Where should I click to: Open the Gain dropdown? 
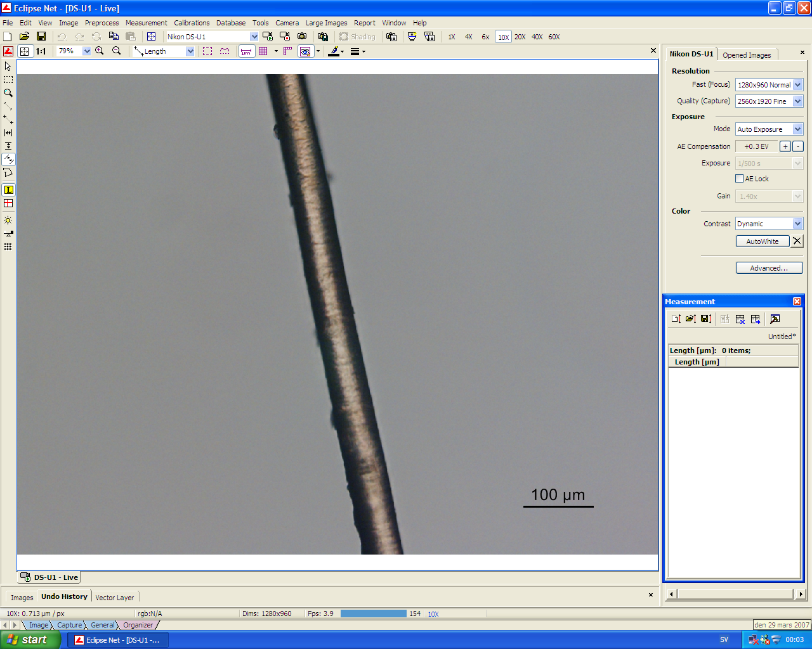tap(798, 196)
